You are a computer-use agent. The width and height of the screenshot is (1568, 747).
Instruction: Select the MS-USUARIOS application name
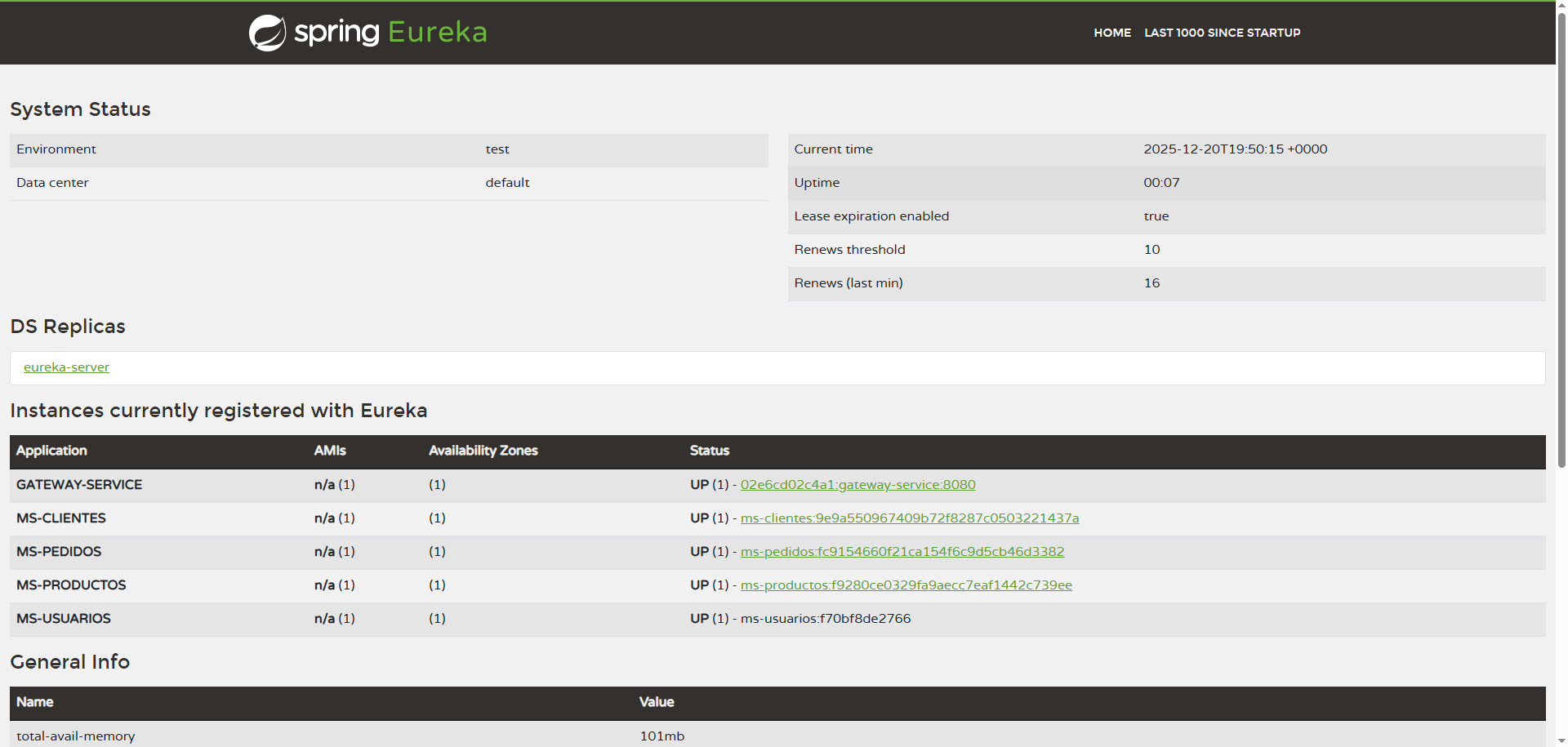click(64, 619)
